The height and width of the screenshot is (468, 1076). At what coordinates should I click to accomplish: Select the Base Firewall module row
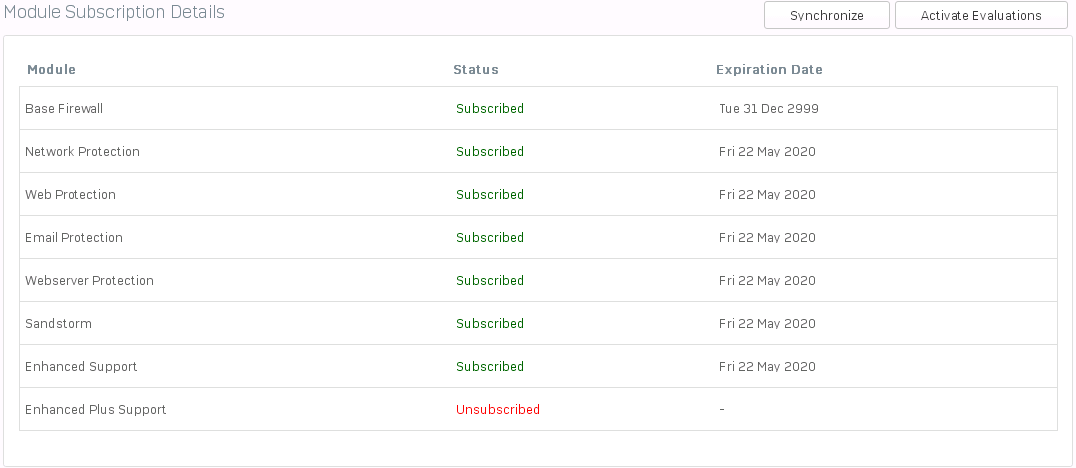pos(538,108)
